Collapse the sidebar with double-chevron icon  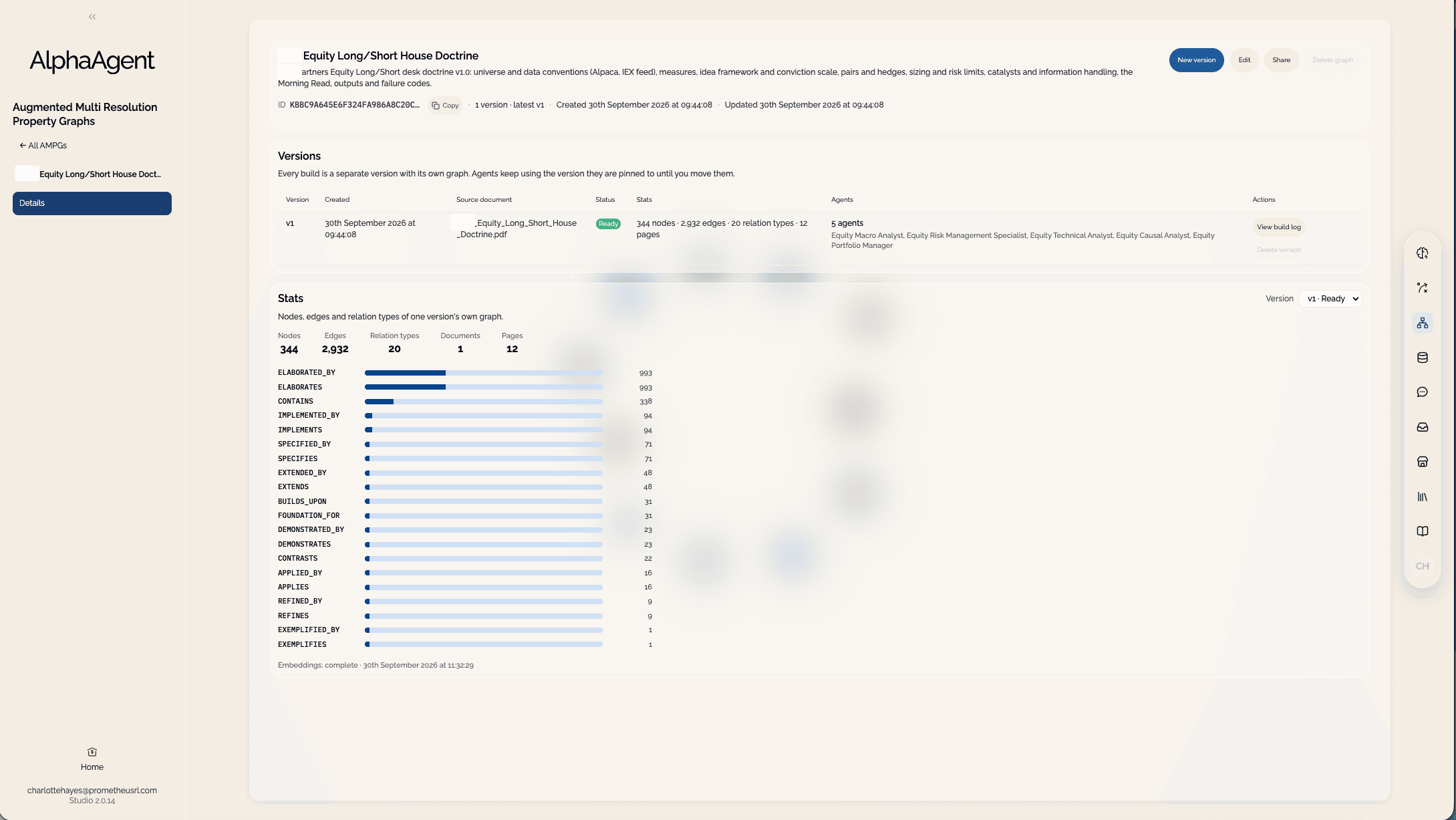tap(92, 17)
